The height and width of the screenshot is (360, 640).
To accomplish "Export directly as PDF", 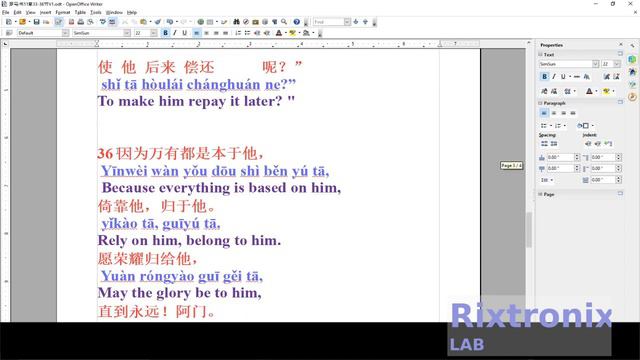I will pos(71,22).
